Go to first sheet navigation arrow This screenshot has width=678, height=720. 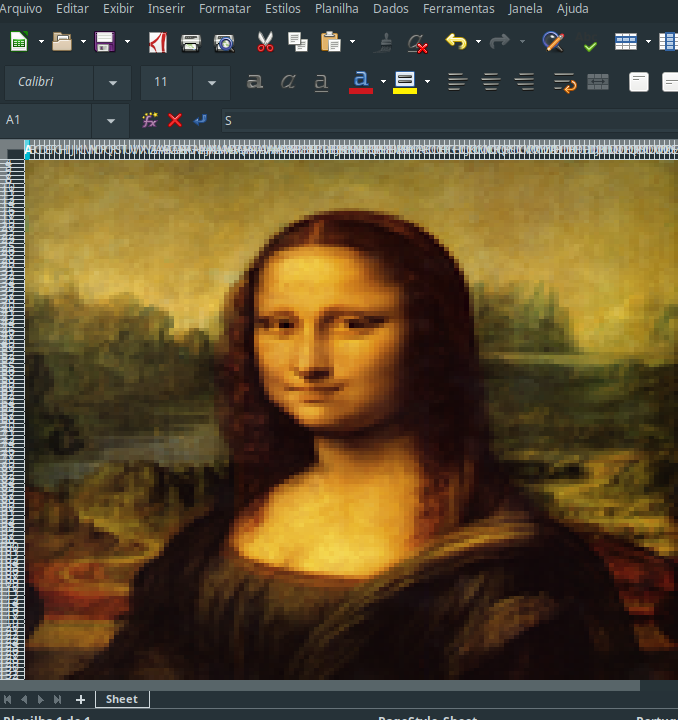(7, 699)
